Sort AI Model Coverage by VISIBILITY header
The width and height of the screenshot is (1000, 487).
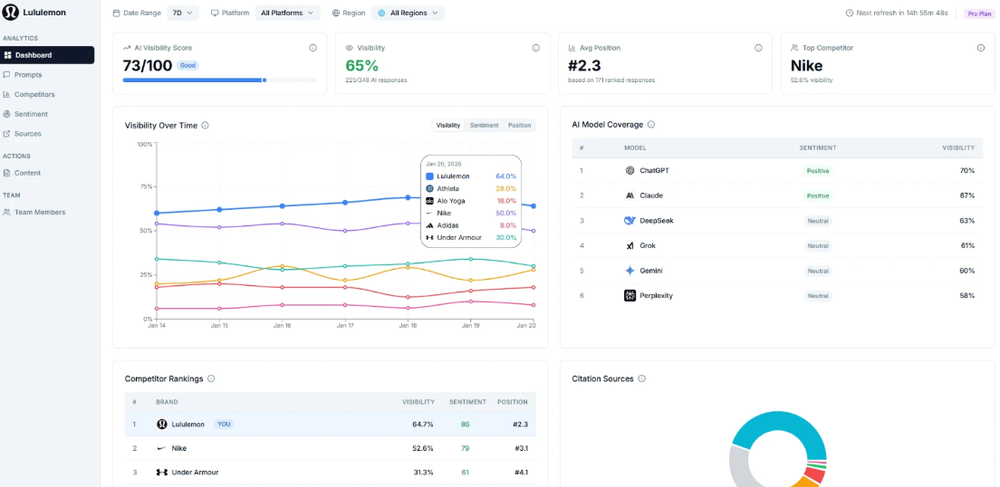(959, 148)
